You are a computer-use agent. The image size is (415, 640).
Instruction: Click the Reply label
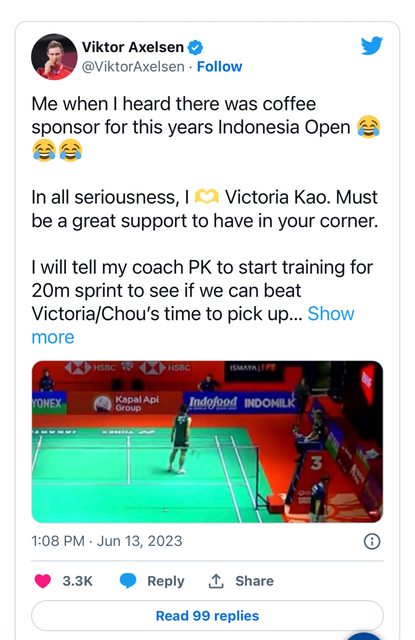coord(166,581)
